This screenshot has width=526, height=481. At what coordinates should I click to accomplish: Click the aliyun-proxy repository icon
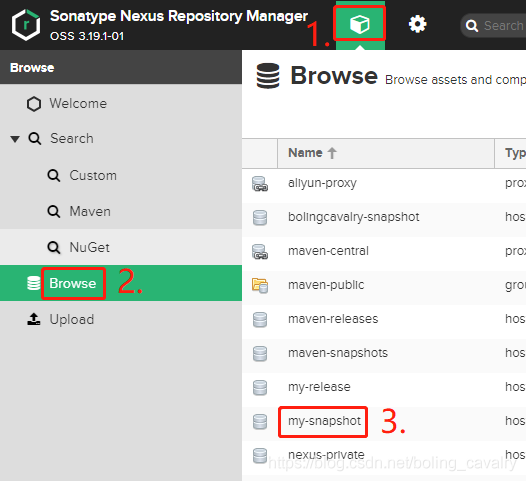260,184
